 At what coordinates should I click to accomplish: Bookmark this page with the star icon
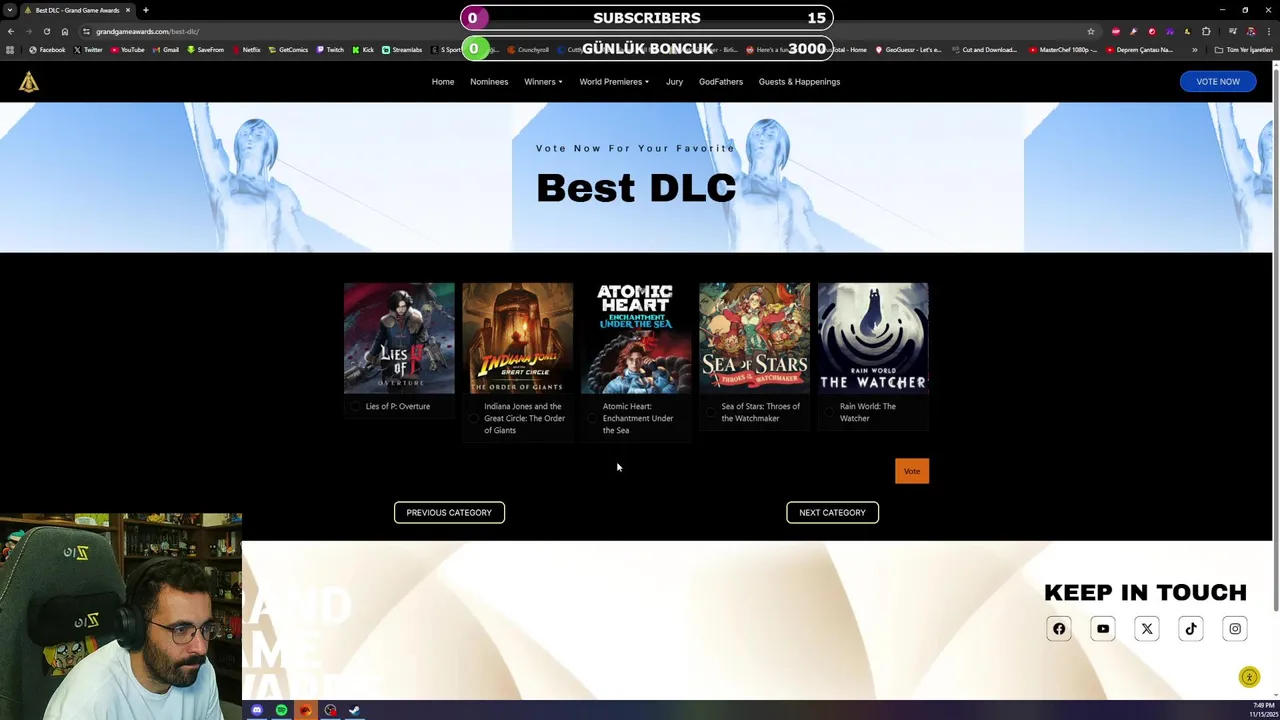pyautogui.click(x=1091, y=31)
